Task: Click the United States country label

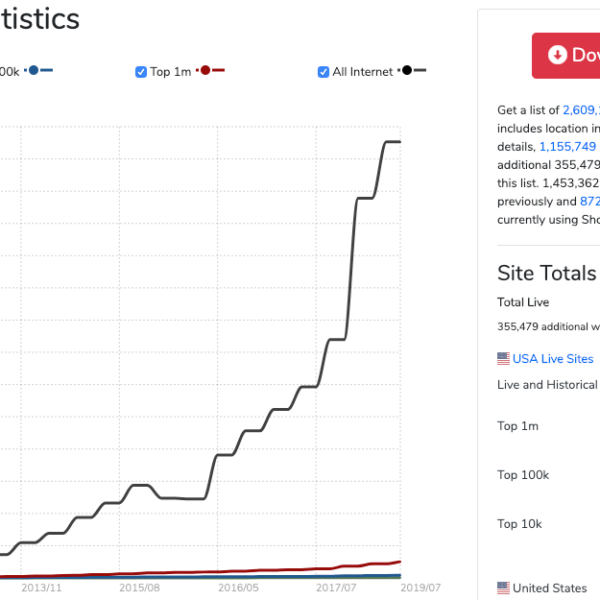Action: [x=551, y=588]
